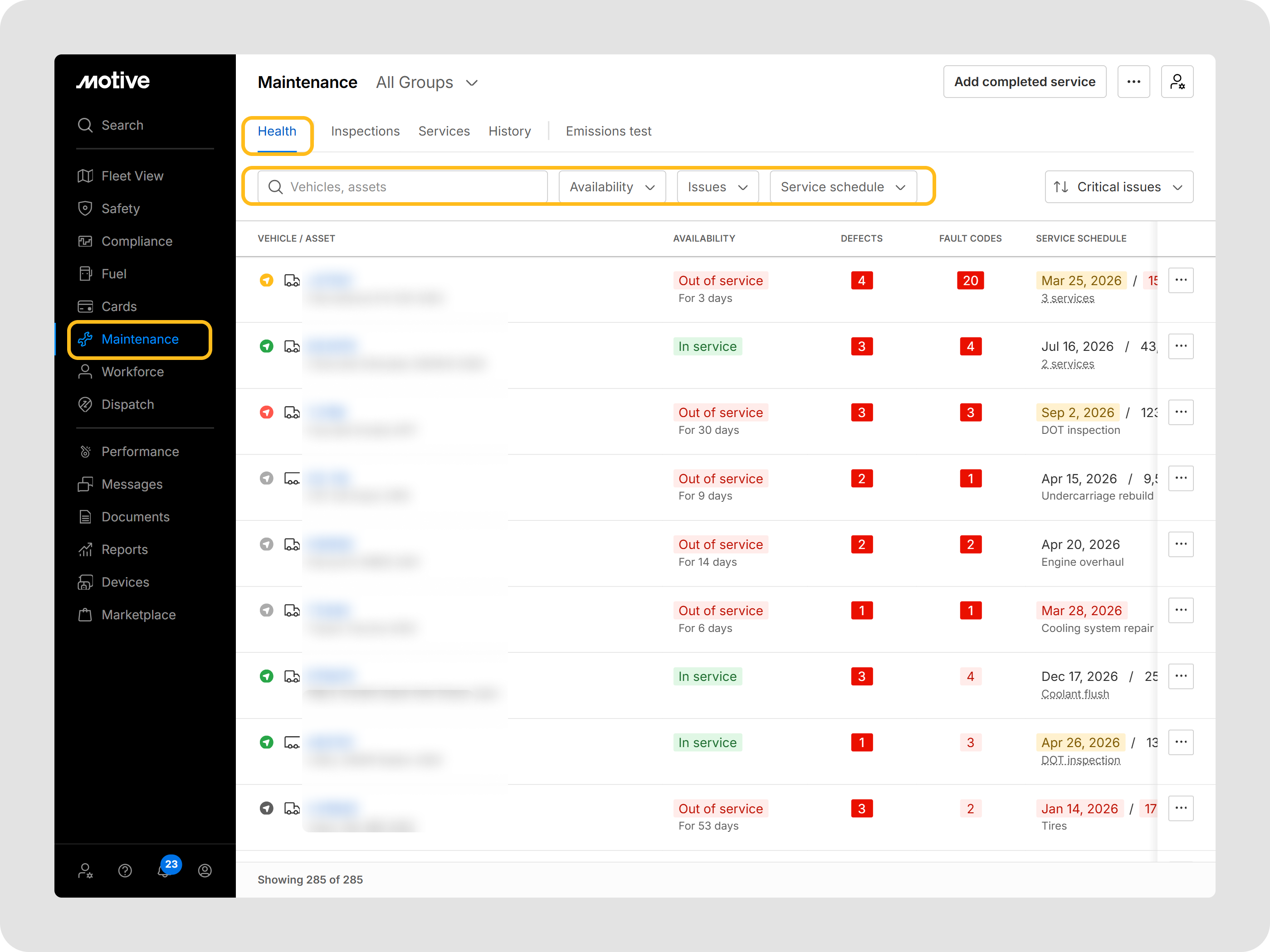
Task: Click Jan 14, 2026 overdue date
Action: click(x=1080, y=809)
